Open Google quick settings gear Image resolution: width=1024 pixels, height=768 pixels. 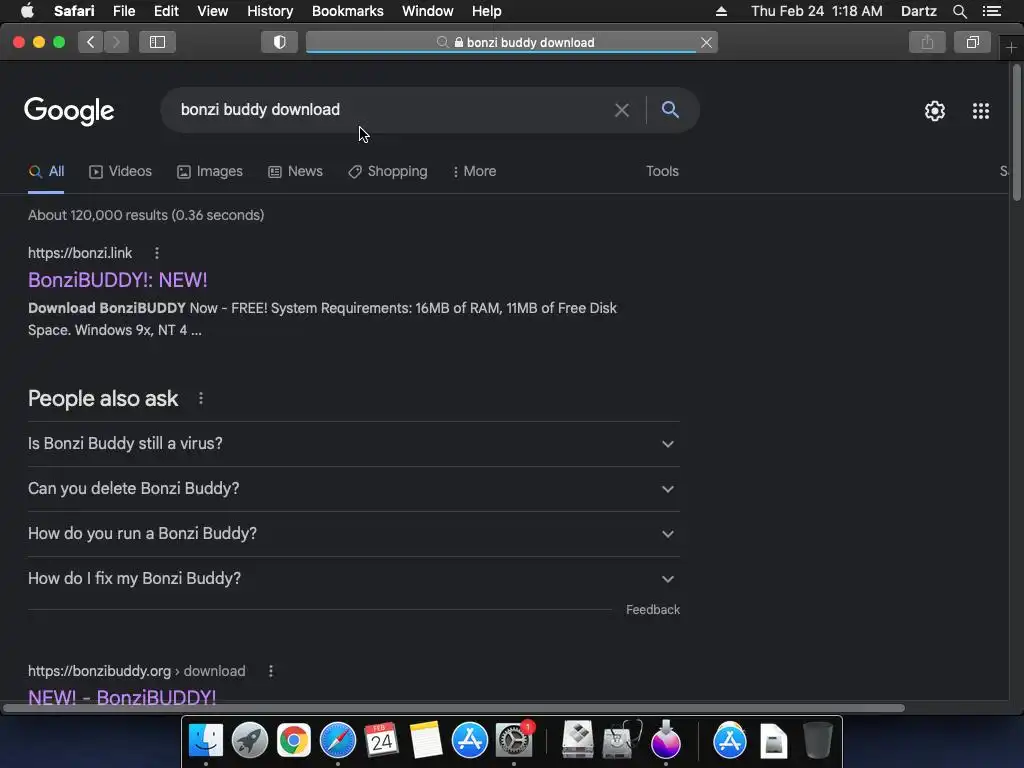tap(935, 111)
